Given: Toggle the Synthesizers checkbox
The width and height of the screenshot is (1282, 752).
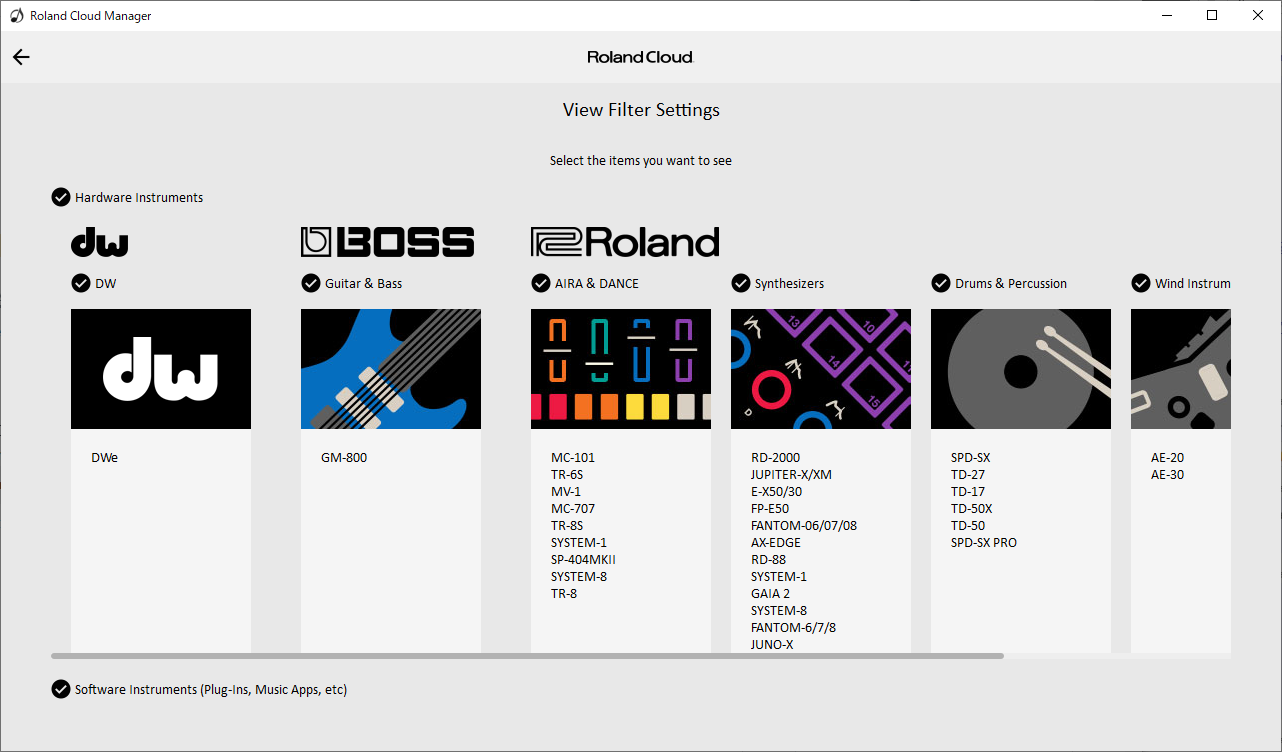Looking at the screenshot, I should pos(741,283).
